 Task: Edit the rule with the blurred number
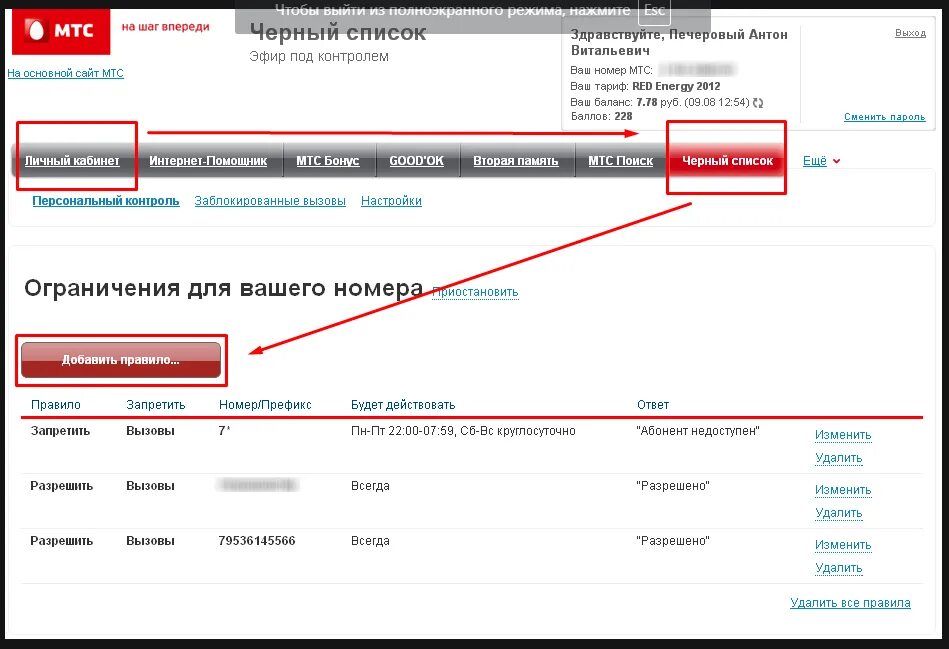coord(843,490)
